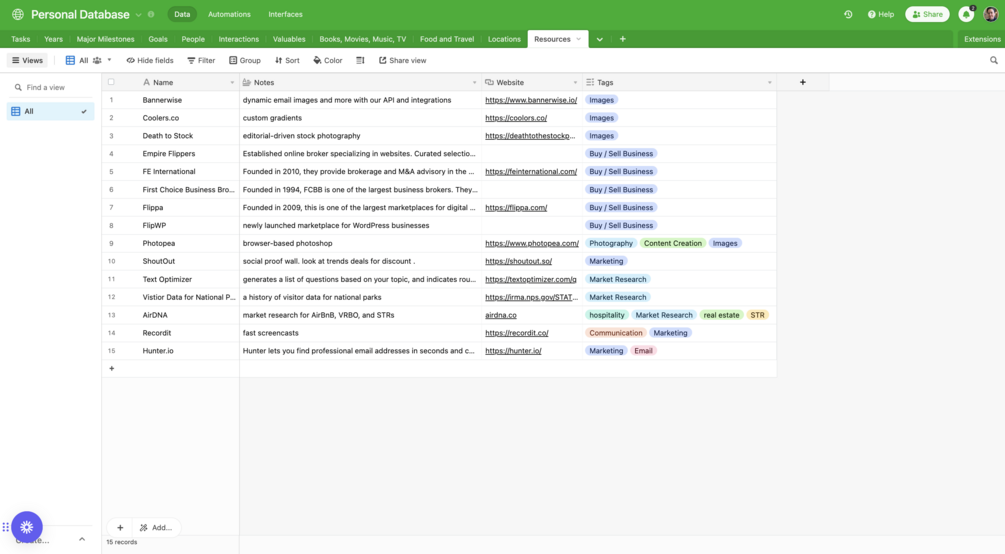This screenshot has height=554, width=1005.
Task: Click the Notes field type icon
Action: 247,82
